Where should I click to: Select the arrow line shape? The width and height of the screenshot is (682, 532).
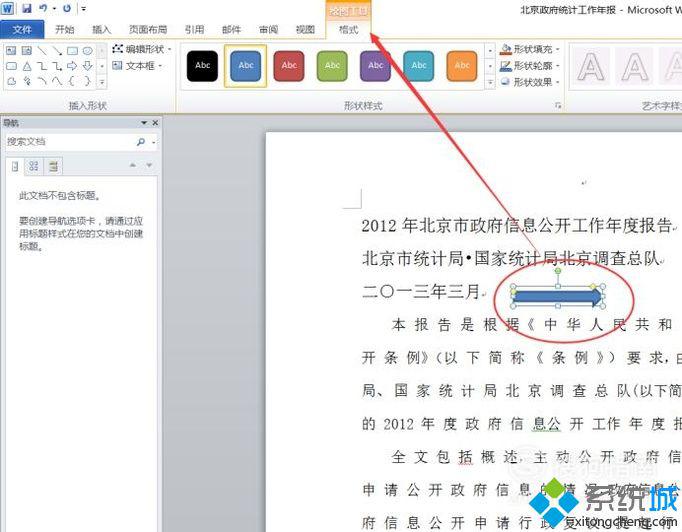(57, 51)
